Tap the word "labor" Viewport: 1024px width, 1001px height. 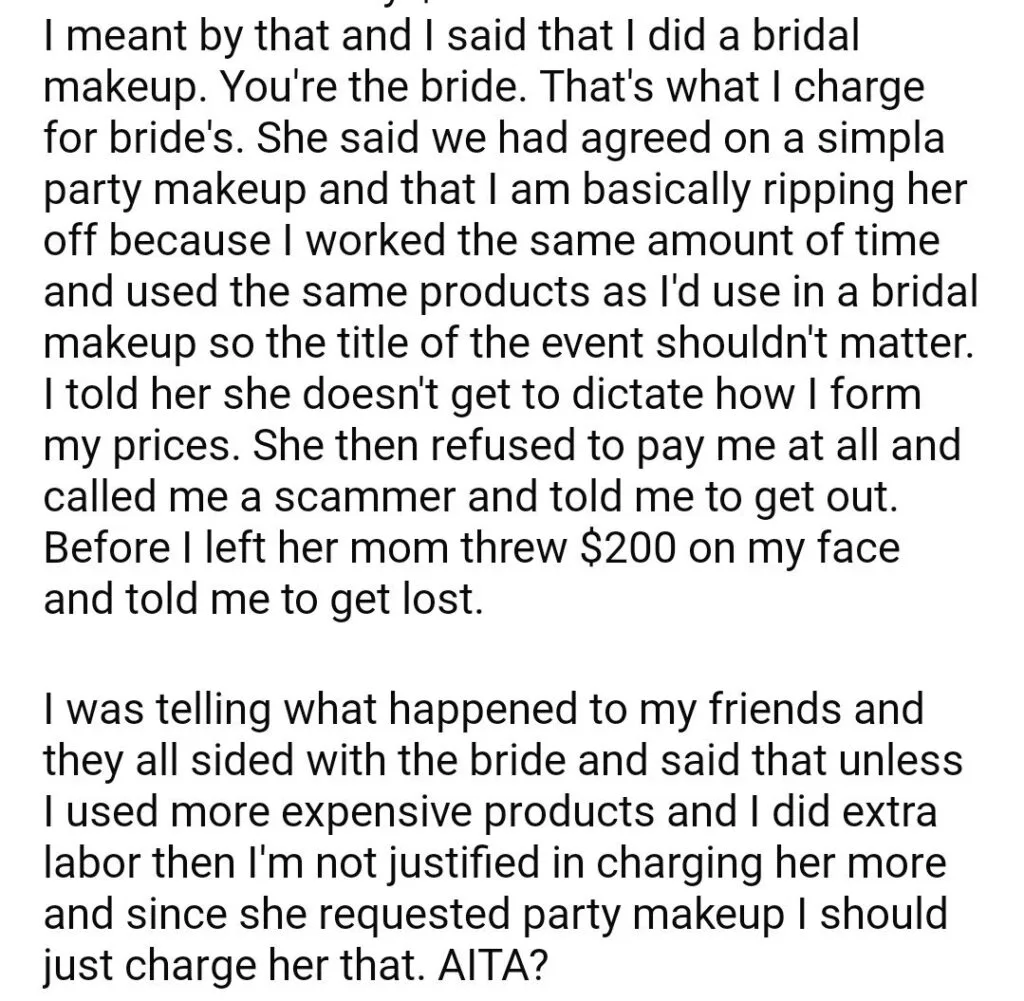click(93, 863)
